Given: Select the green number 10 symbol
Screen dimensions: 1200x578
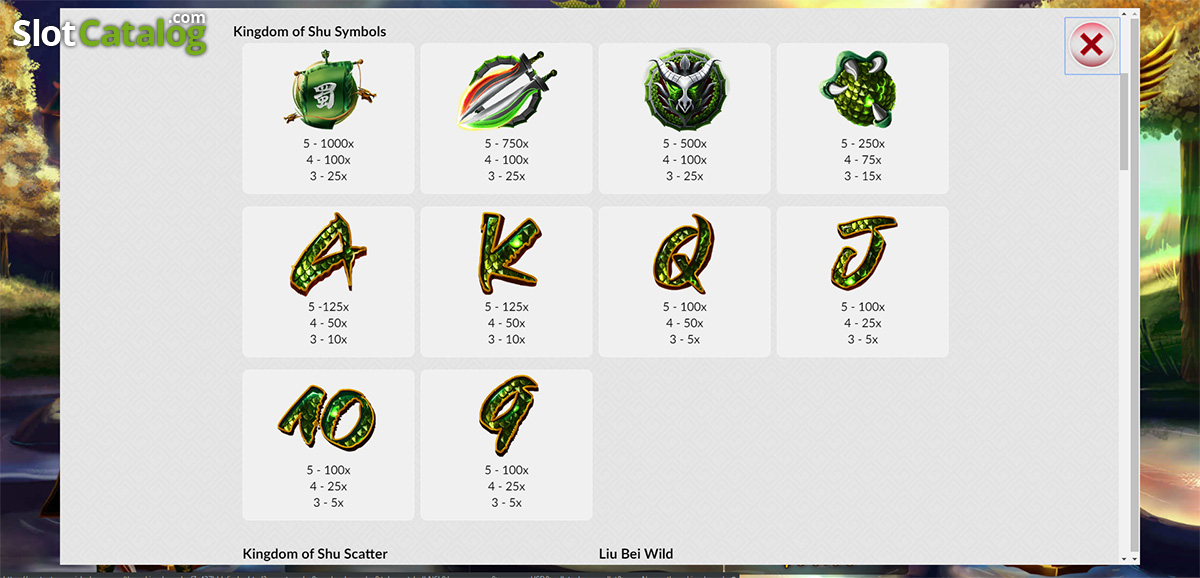Looking at the screenshot, I should [x=328, y=416].
